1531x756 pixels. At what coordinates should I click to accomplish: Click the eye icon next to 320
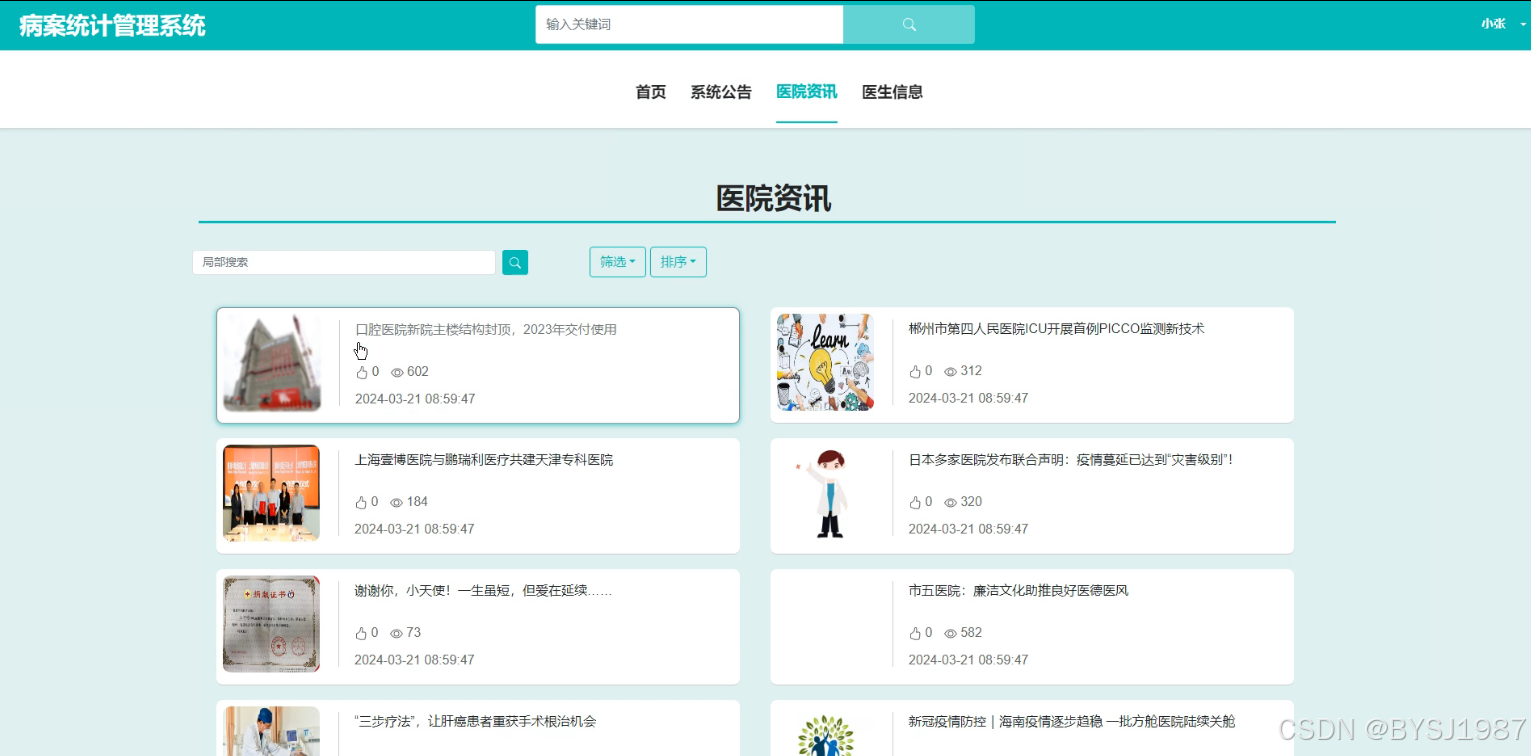(x=950, y=502)
